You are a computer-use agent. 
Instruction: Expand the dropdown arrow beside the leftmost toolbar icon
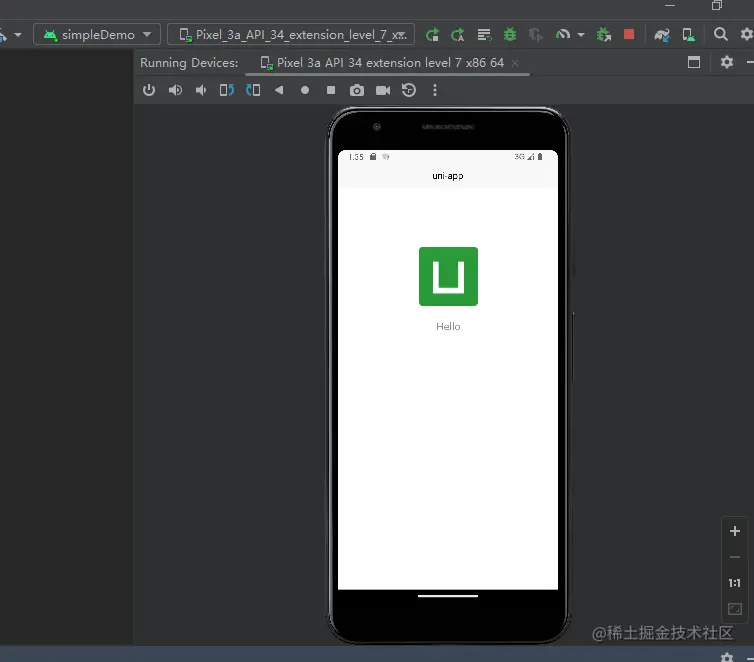[18, 35]
